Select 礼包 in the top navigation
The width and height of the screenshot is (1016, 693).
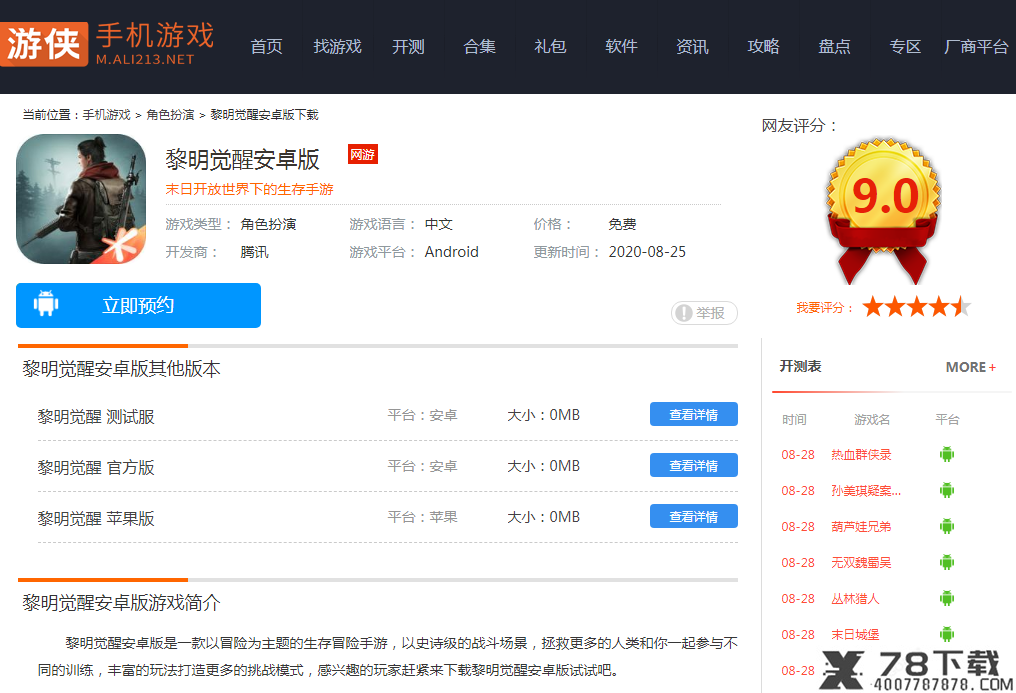coord(550,47)
